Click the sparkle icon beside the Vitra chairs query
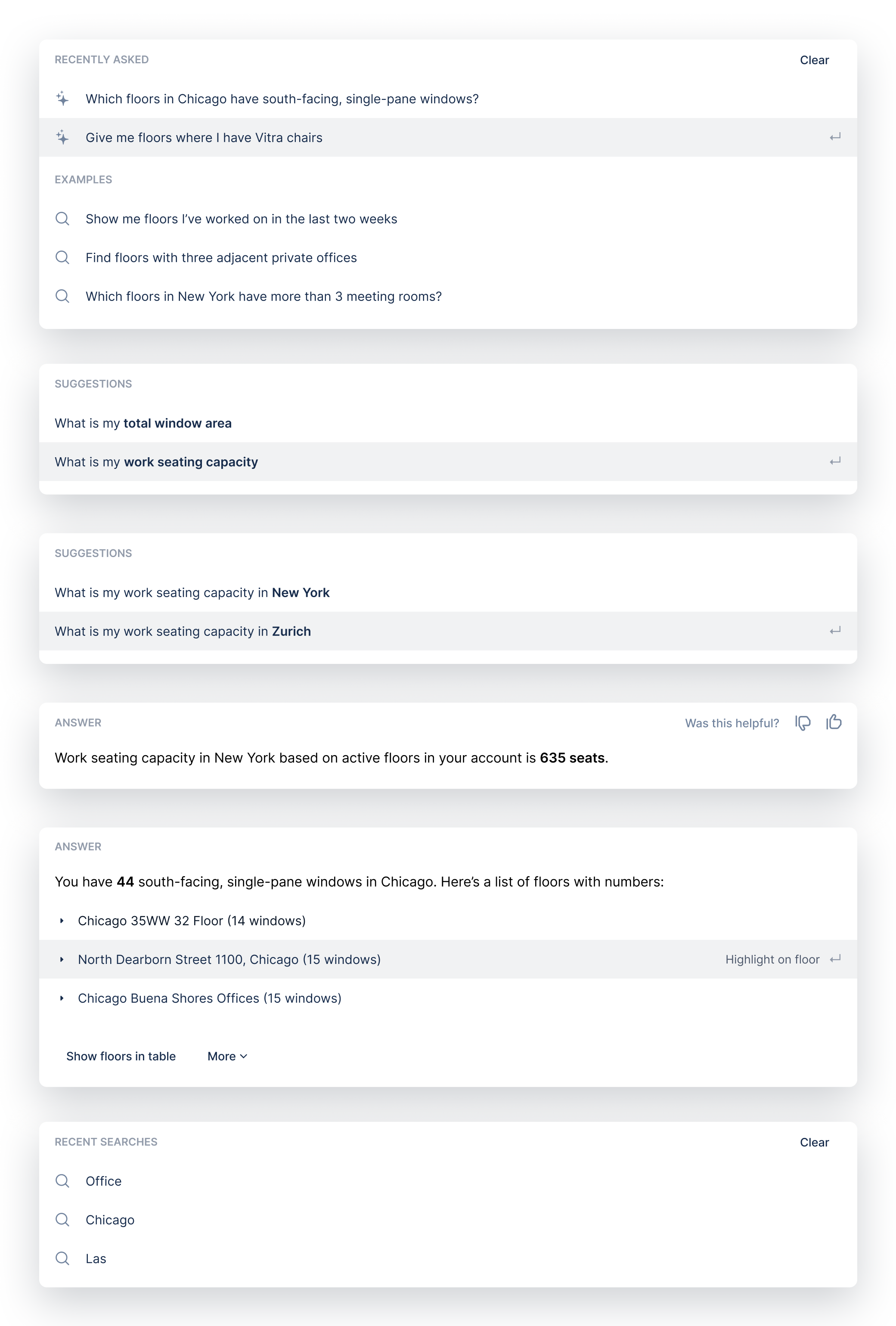Viewport: 896px width, 1326px height. pyautogui.click(x=63, y=137)
